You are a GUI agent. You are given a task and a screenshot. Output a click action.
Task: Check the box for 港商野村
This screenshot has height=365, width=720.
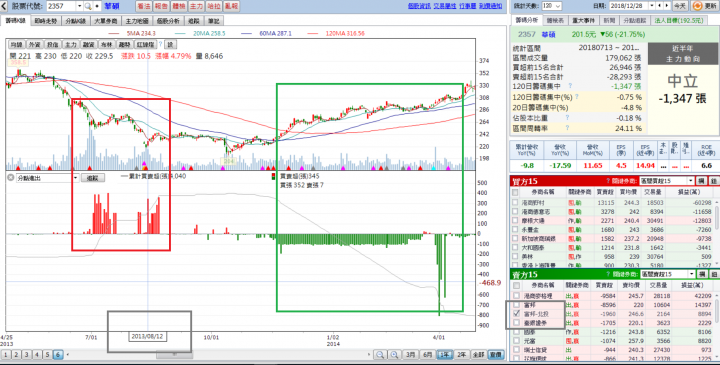click(515, 202)
